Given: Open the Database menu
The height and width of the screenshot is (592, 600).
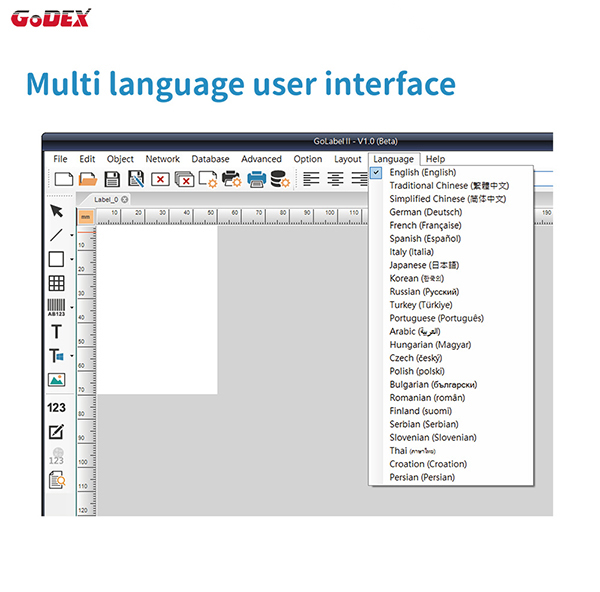Looking at the screenshot, I should click(210, 159).
